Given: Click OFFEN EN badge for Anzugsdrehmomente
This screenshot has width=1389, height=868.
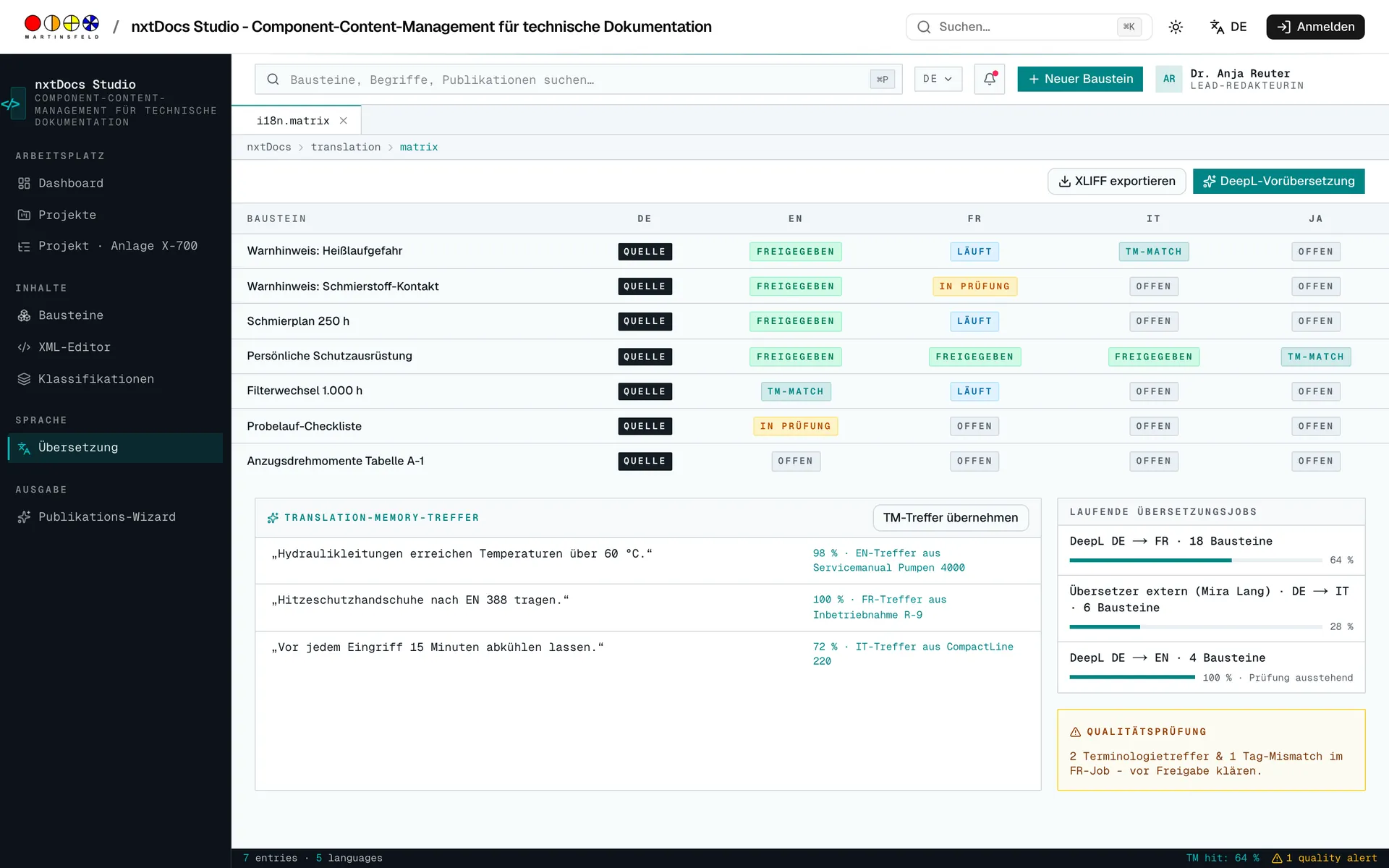Looking at the screenshot, I should 795,461.
